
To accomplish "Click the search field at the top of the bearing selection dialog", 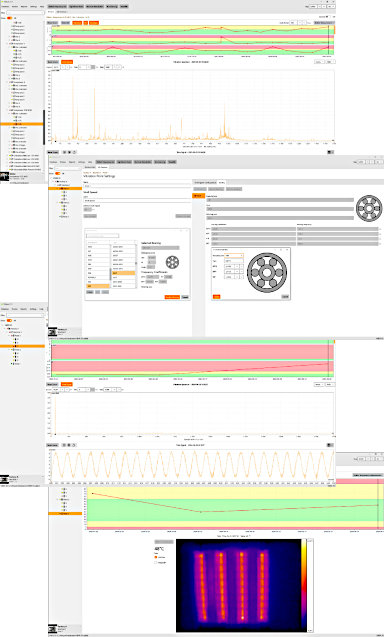I will (102, 236).
